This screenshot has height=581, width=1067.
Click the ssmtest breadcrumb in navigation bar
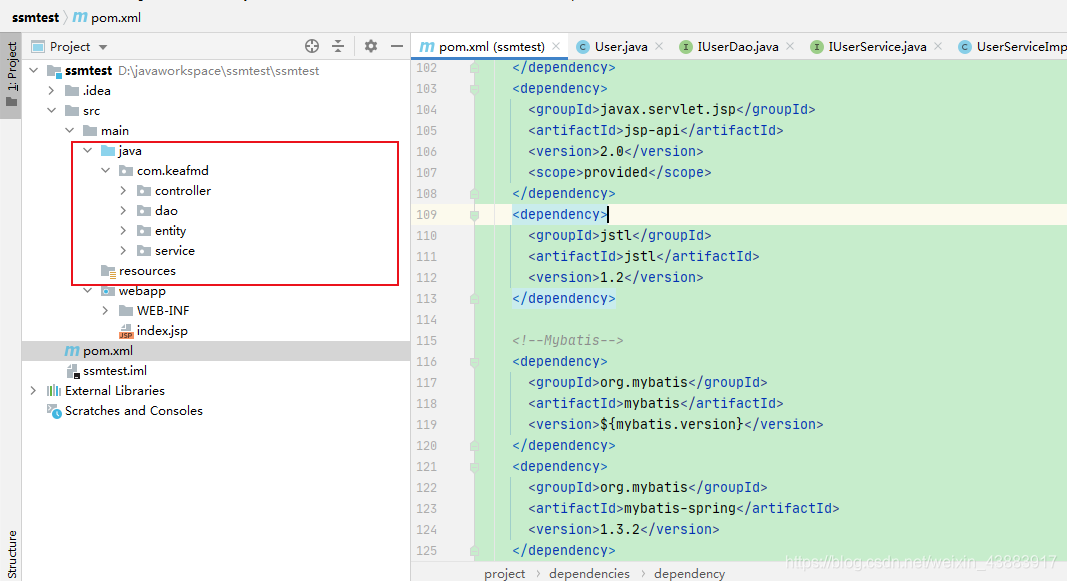[35, 18]
